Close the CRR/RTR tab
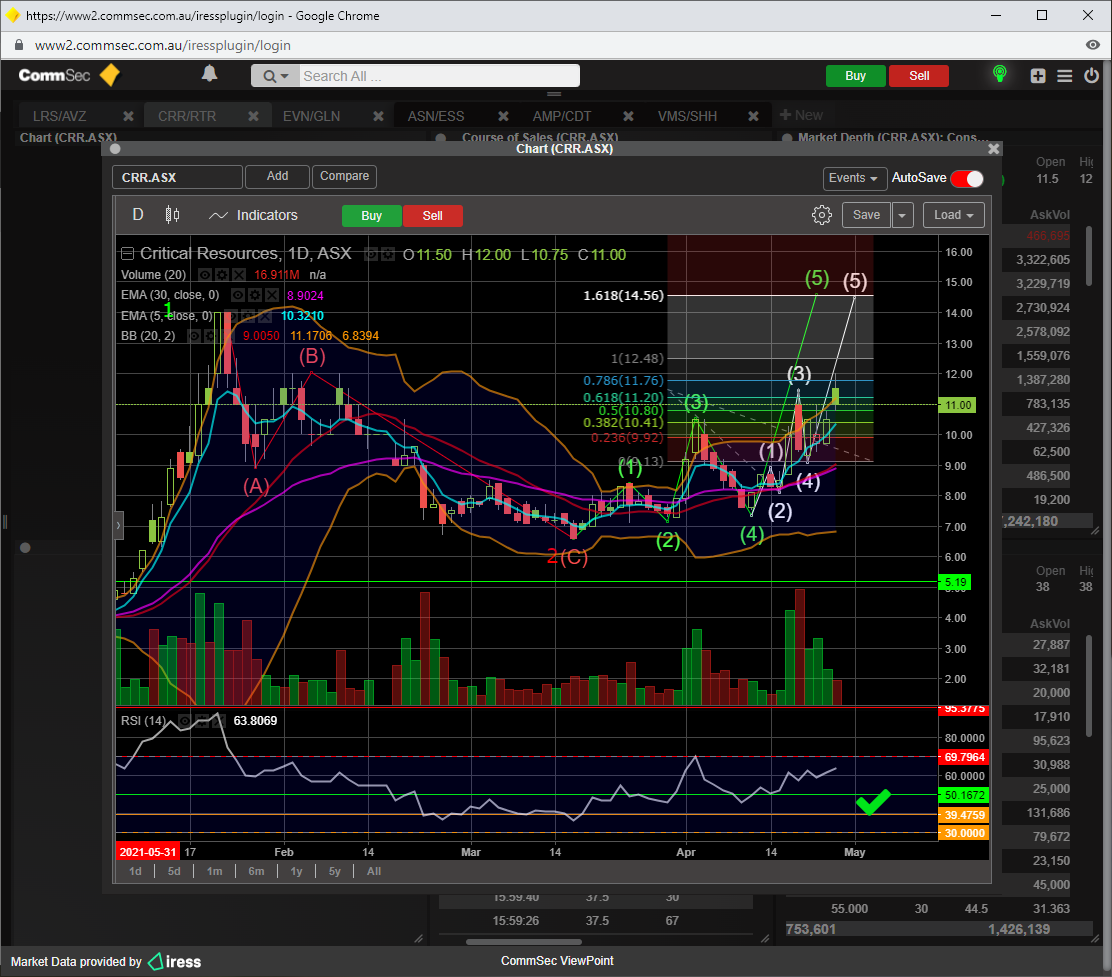 pos(253,116)
